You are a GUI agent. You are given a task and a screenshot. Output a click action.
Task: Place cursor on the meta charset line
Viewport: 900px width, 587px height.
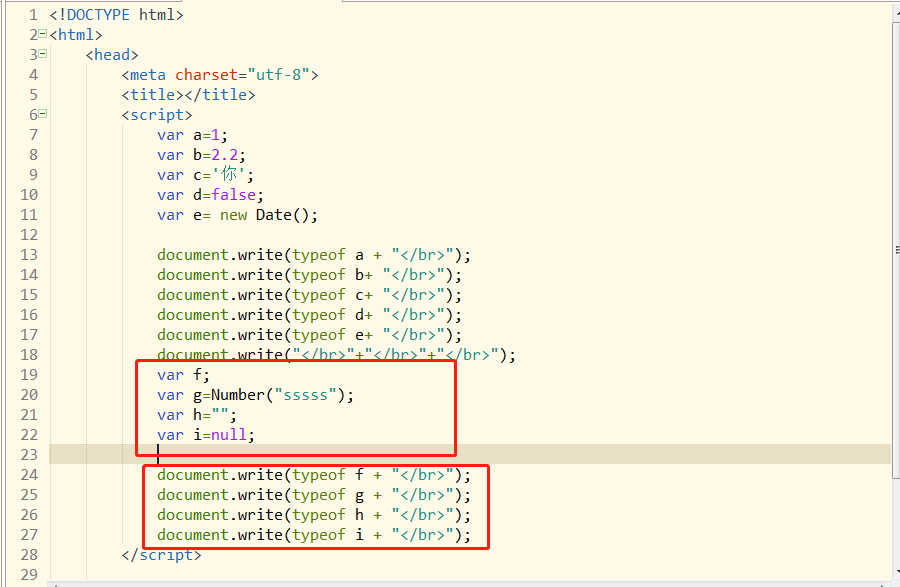tap(220, 75)
